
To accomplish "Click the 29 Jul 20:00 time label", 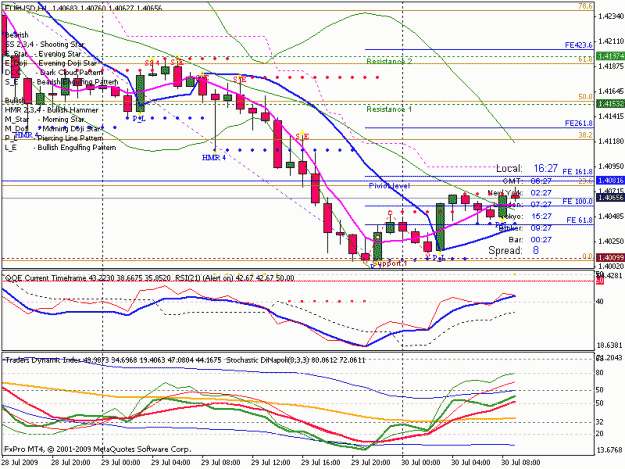I will [x=371, y=462].
